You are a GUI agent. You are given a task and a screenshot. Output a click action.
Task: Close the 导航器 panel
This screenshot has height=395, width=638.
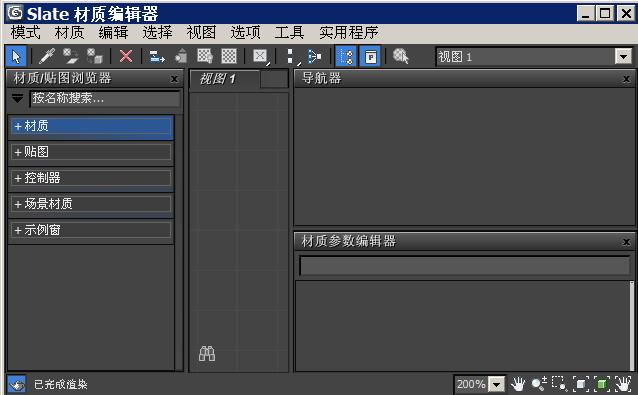point(627,79)
